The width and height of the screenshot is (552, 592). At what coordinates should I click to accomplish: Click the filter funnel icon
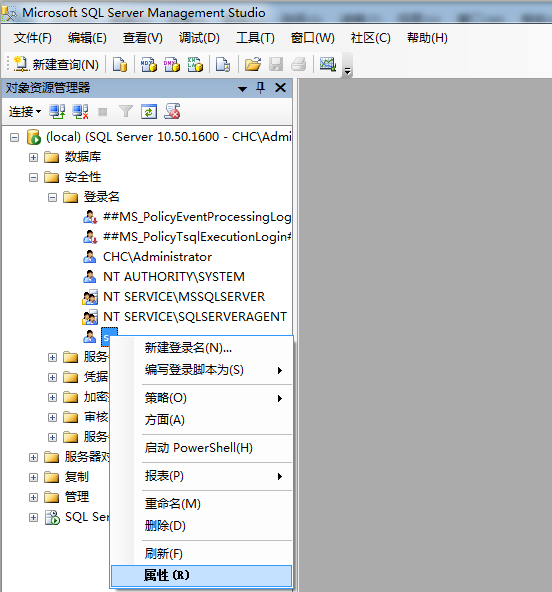(x=126, y=112)
